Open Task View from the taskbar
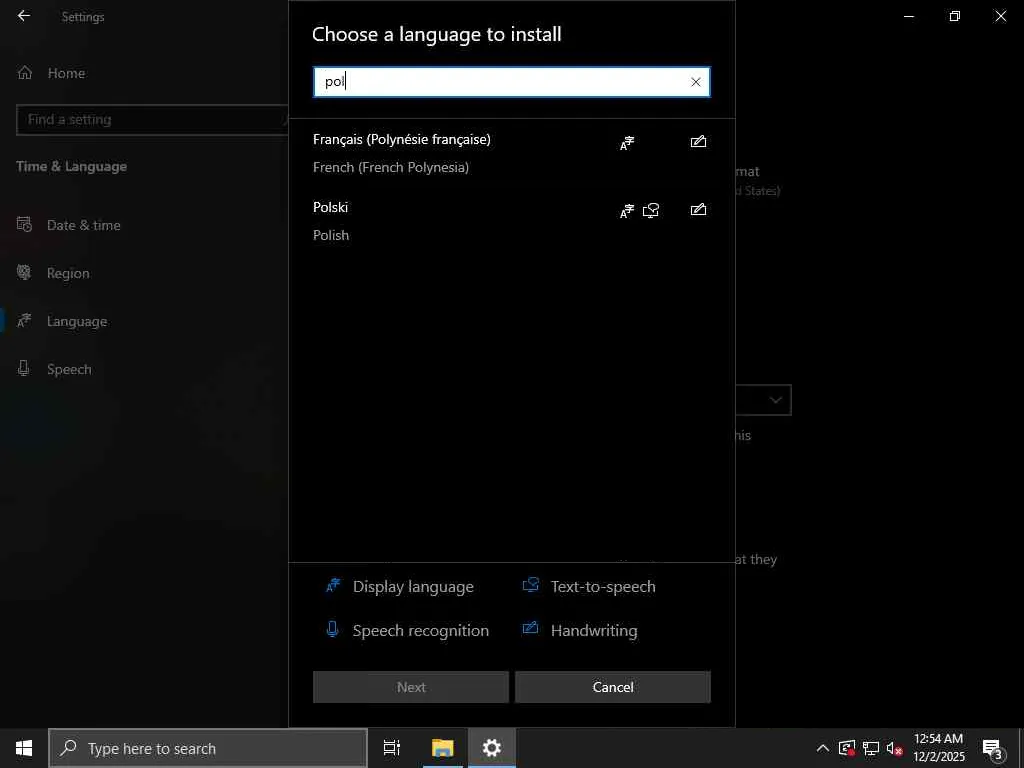This screenshot has width=1024, height=768. [392, 748]
